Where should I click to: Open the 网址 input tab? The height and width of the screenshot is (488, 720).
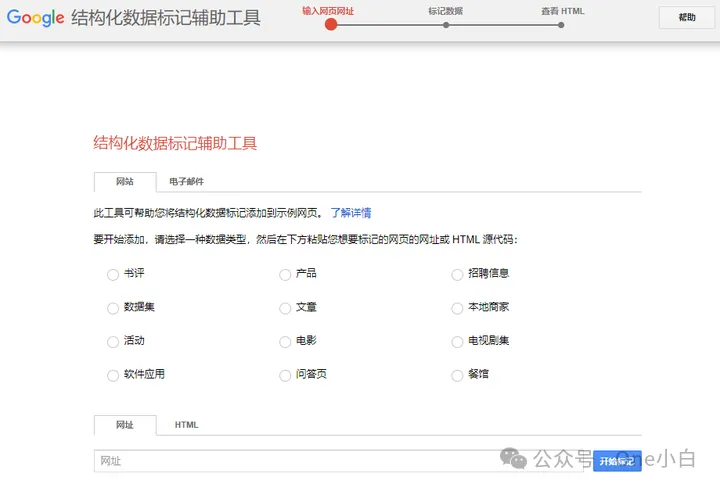coord(125,425)
